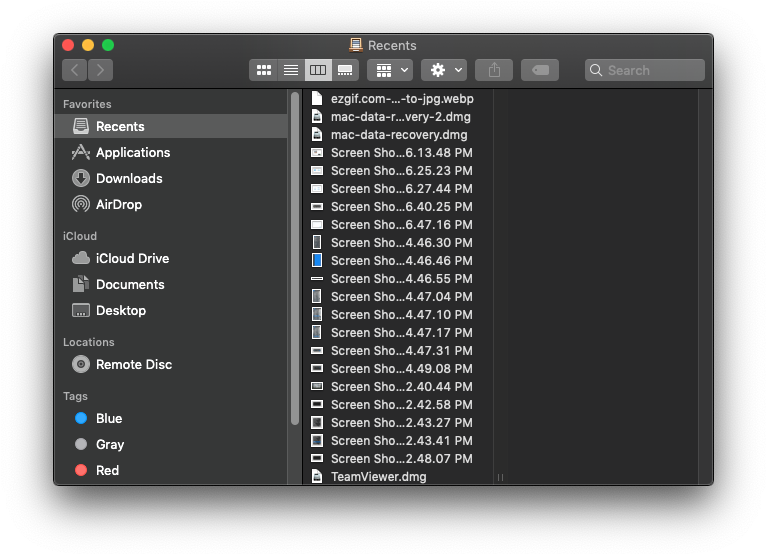The height and width of the screenshot is (554, 766).
Task: Select the Blue tag color dot
Action: coord(81,418)
